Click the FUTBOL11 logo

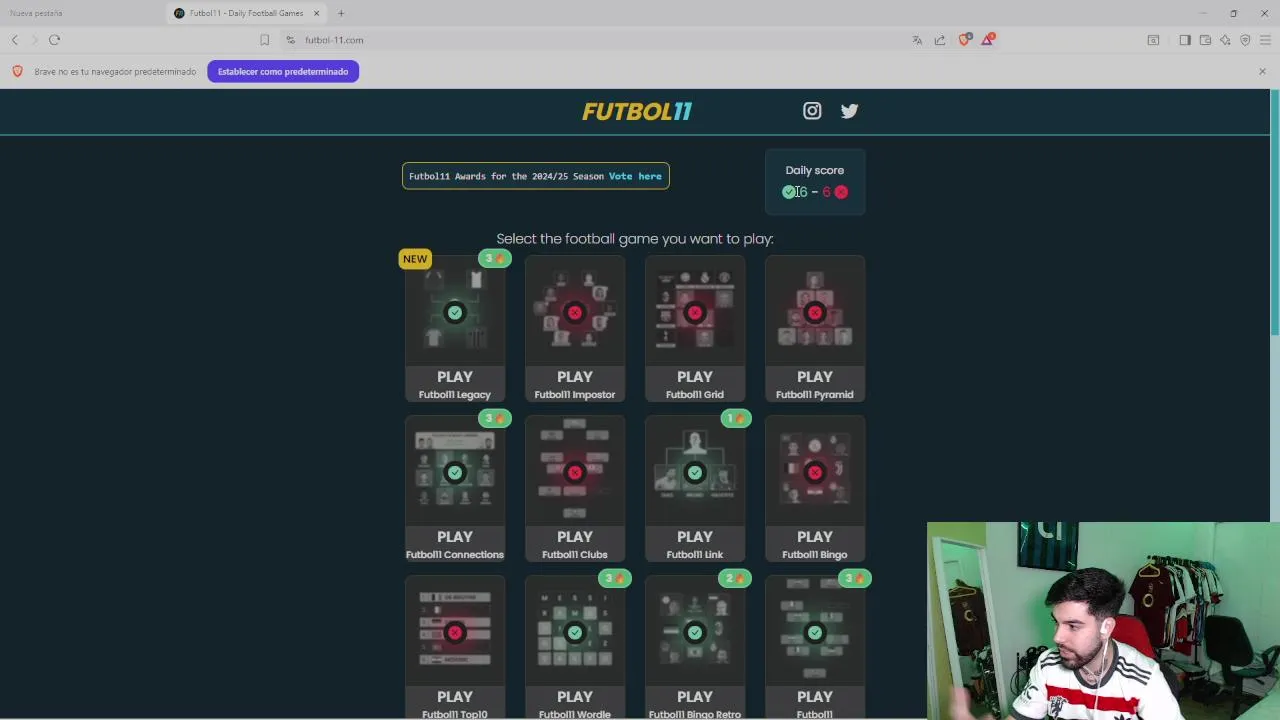point(637,111)
